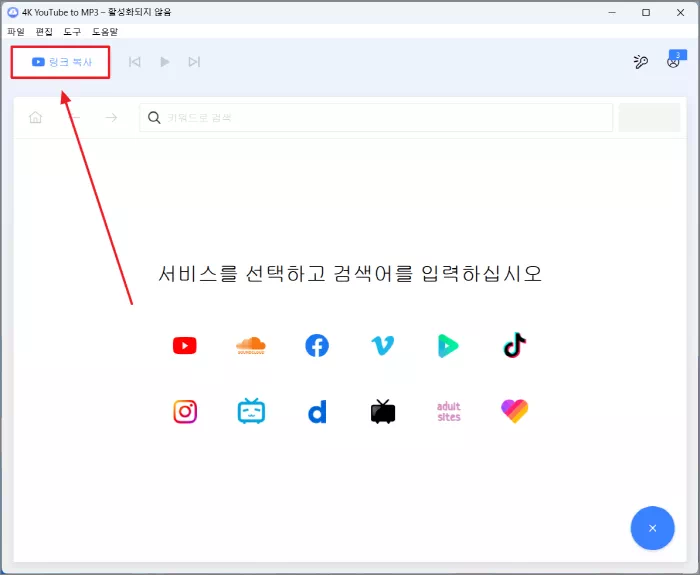Click the 4K YouTube to MP3 app icon
700x575 pixels.
(x=13, y=12)
